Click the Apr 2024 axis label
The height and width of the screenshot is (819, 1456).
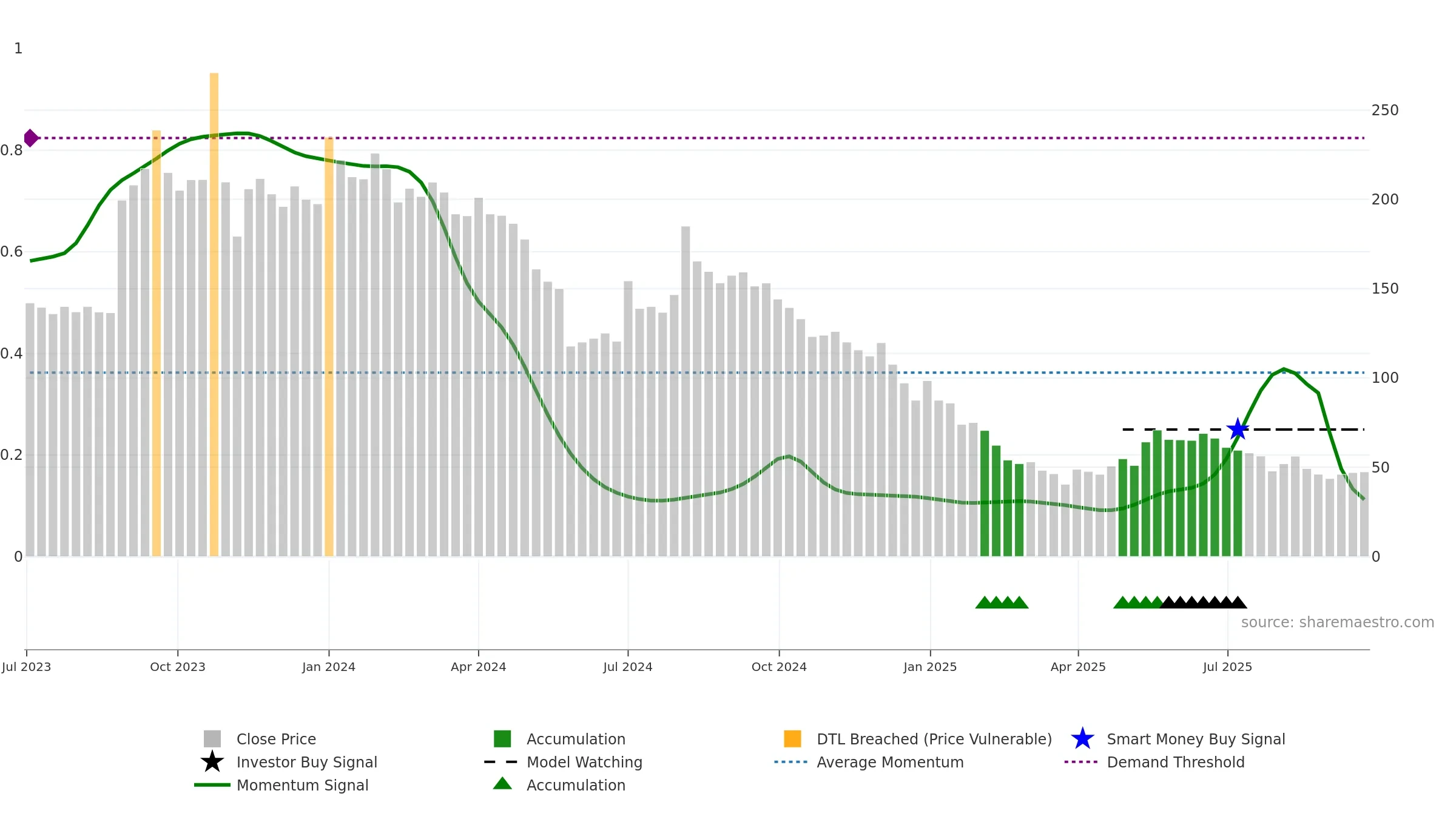pos(479,667)
